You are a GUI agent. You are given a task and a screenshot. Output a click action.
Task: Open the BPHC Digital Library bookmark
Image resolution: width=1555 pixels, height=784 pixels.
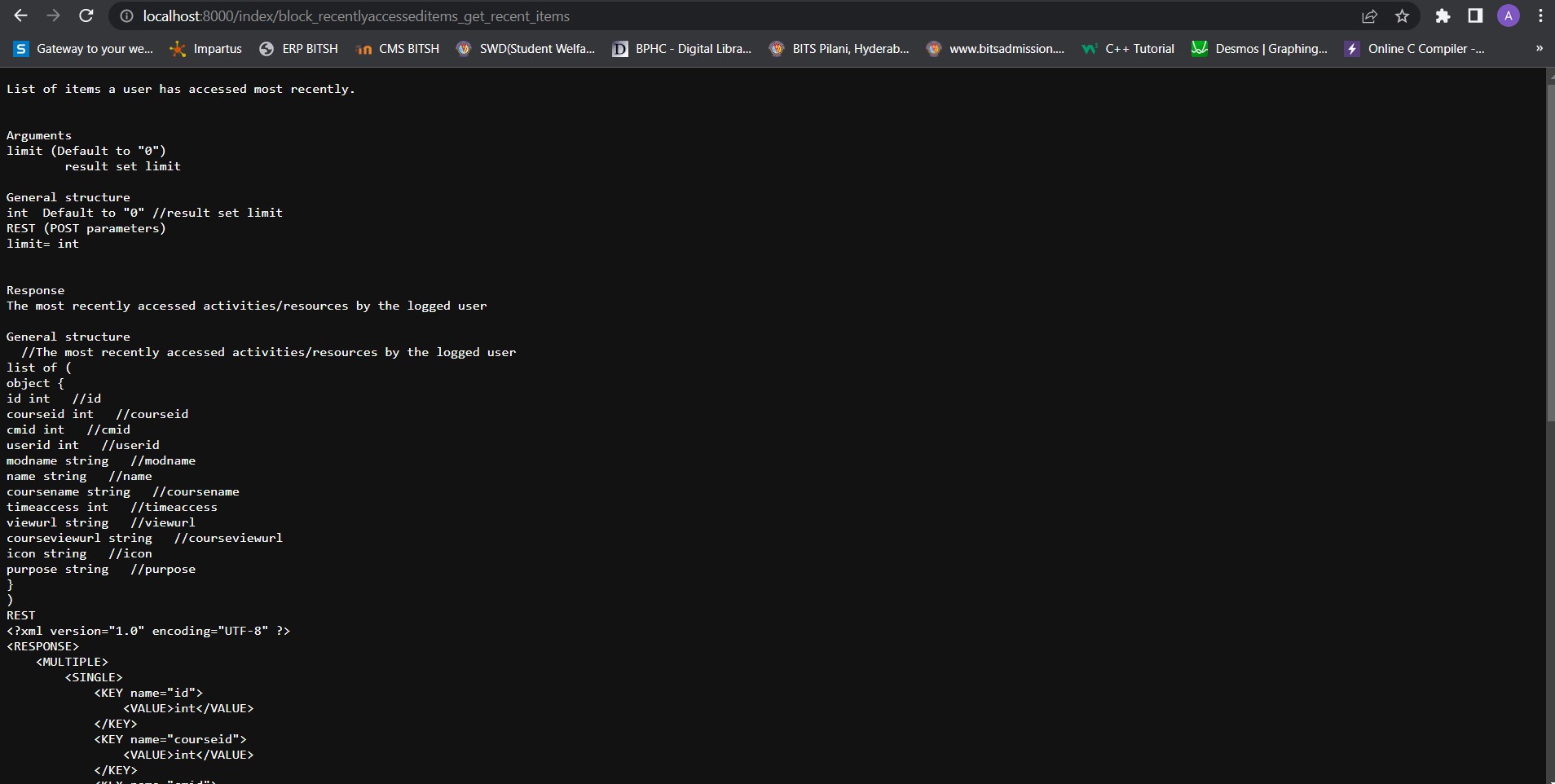(681, 49)
